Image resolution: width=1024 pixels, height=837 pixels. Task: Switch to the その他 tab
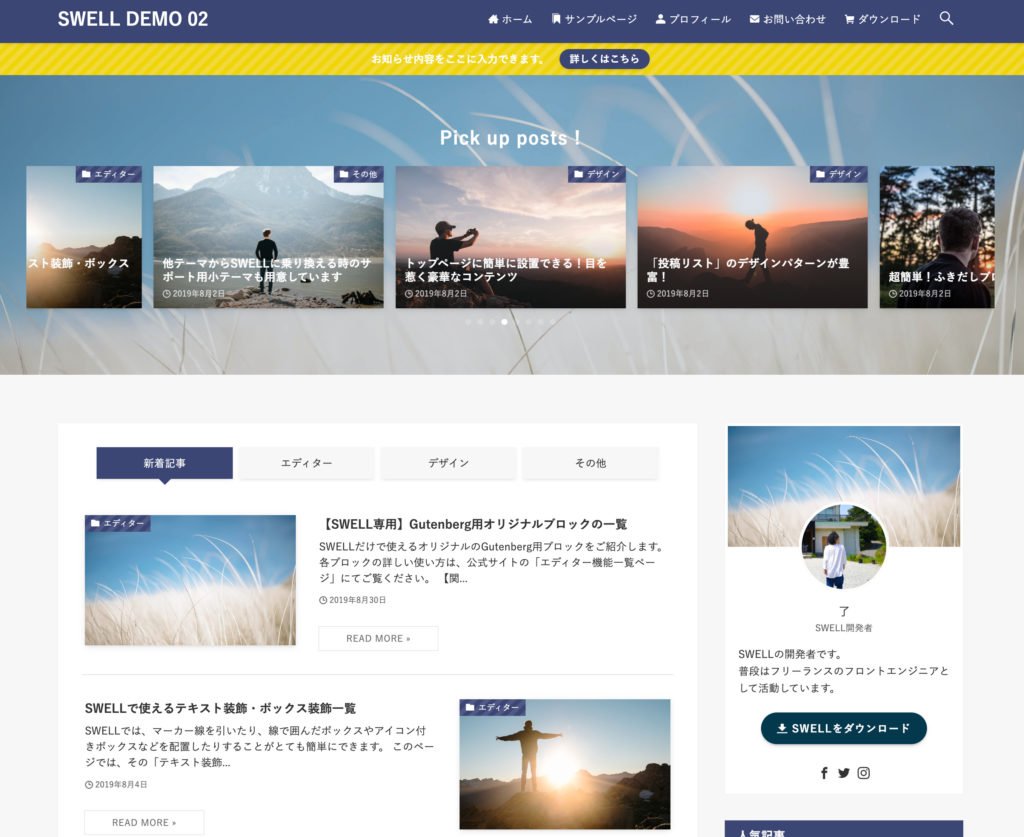pos(592,462)
